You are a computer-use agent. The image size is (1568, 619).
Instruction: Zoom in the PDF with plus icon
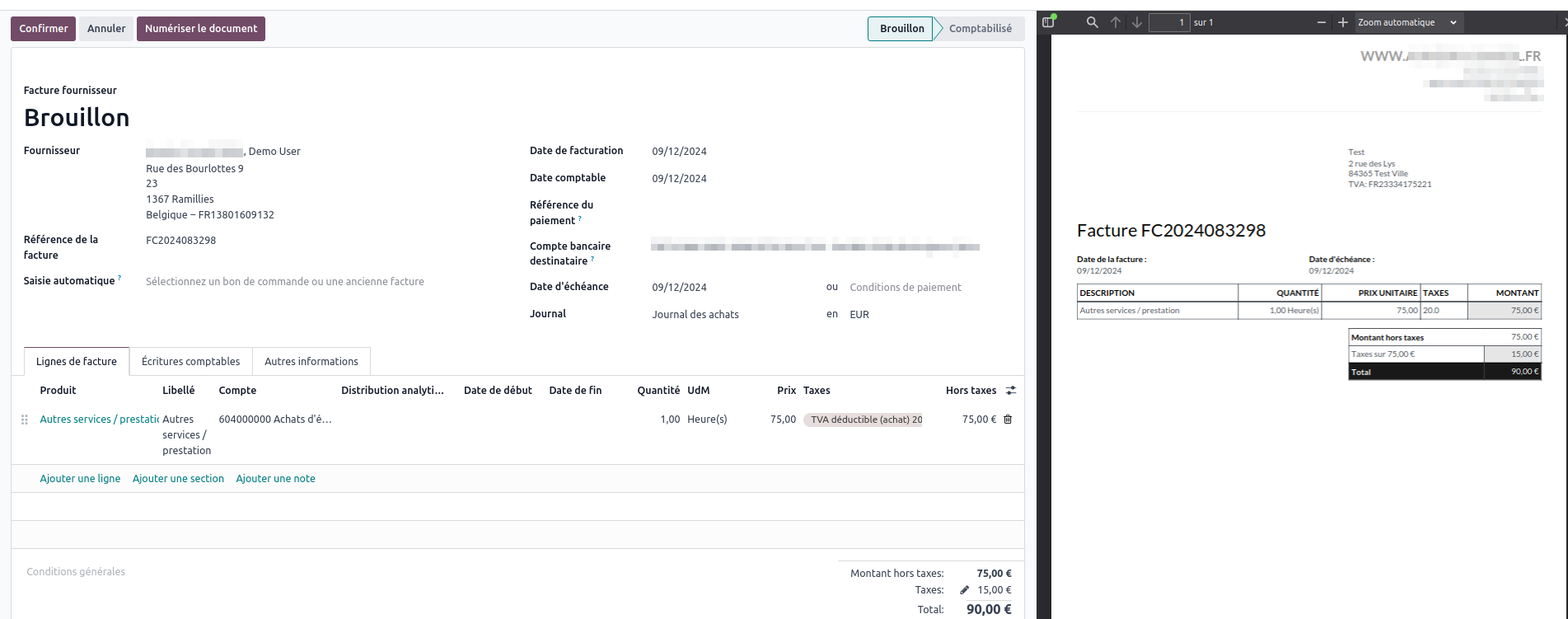(x=1343, y=22)
